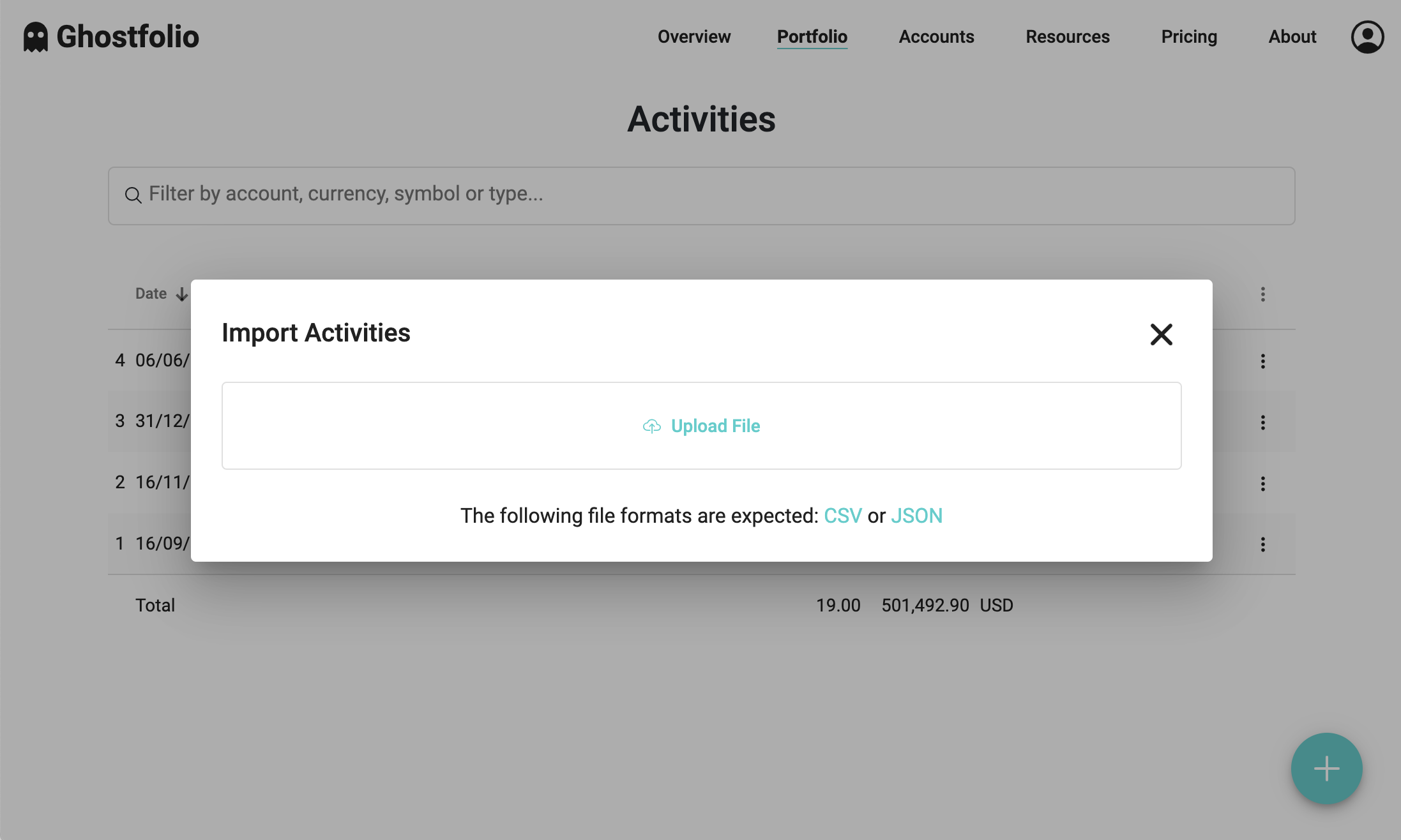1401x840 pixels.
Task: Open the kebab menu on the 06/06 activity row
Action: pos(1263,361)
